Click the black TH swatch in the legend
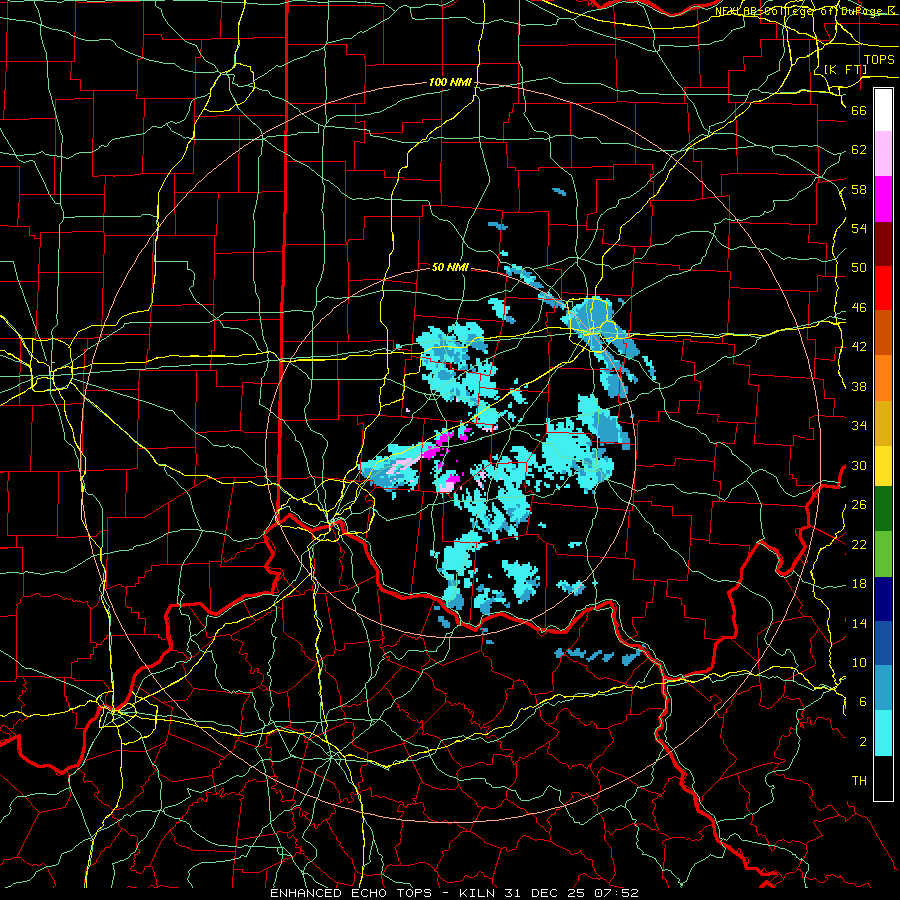The height and width of the screenshot is (900, 900). click(x=883, y=778)
